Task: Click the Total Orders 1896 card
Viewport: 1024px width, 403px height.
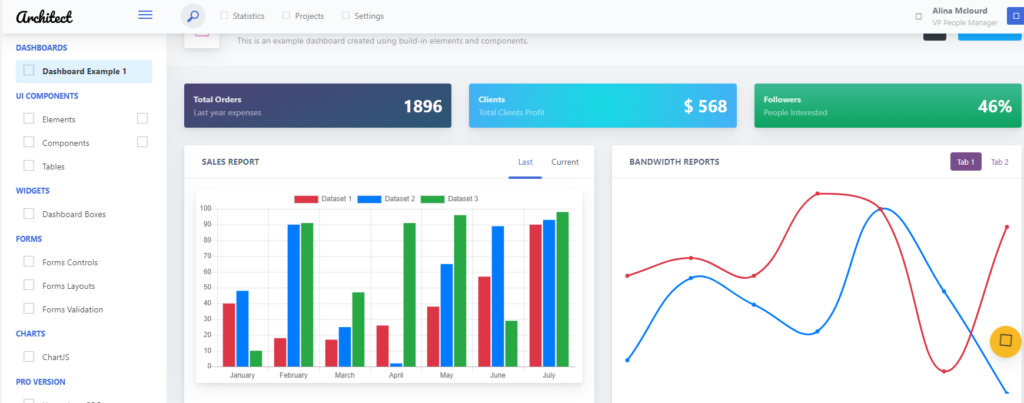Action: [317, 105]
